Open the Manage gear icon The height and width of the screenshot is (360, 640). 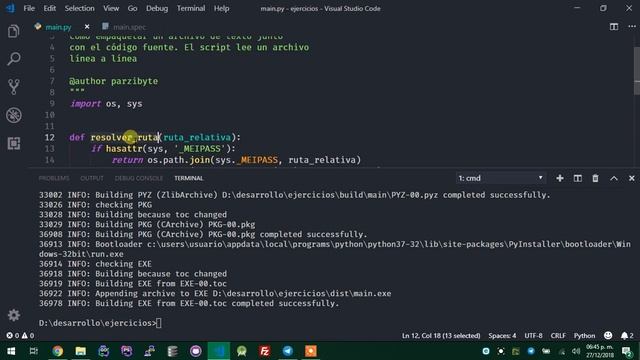pos(13,315)
